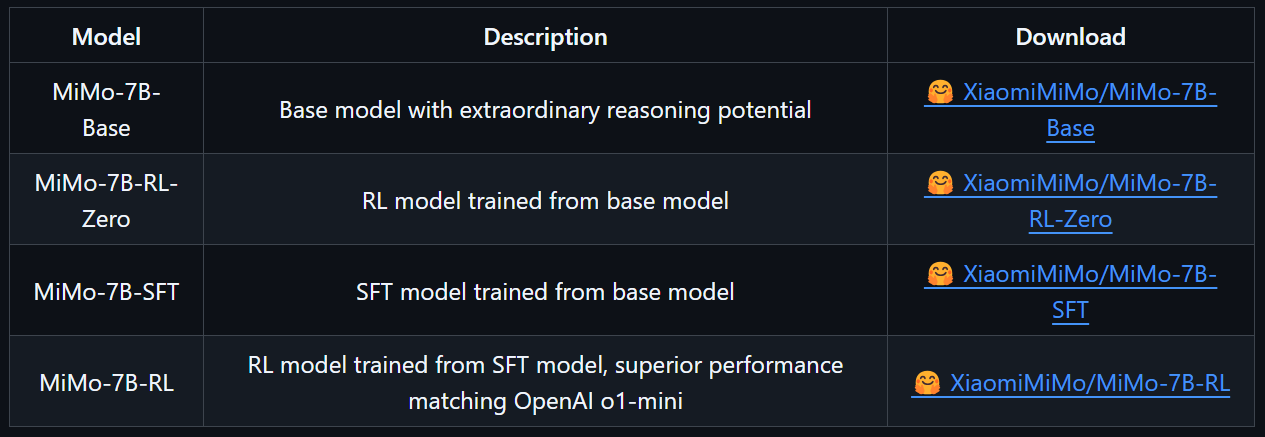Click the Hugging Face emoji beside MiMo-7B-Base link
Screen dimensions: 1265x437
[x=939, y=93]
